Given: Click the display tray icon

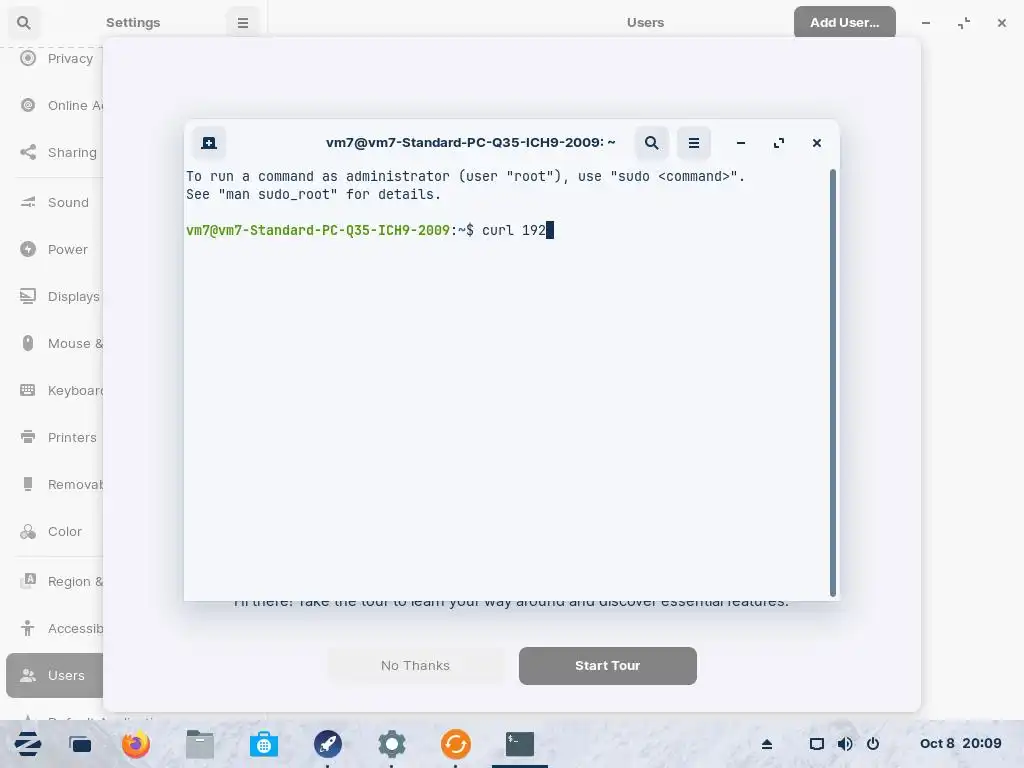Looking at the screenshot, I should pyautogui.click(x=816, y=744).
